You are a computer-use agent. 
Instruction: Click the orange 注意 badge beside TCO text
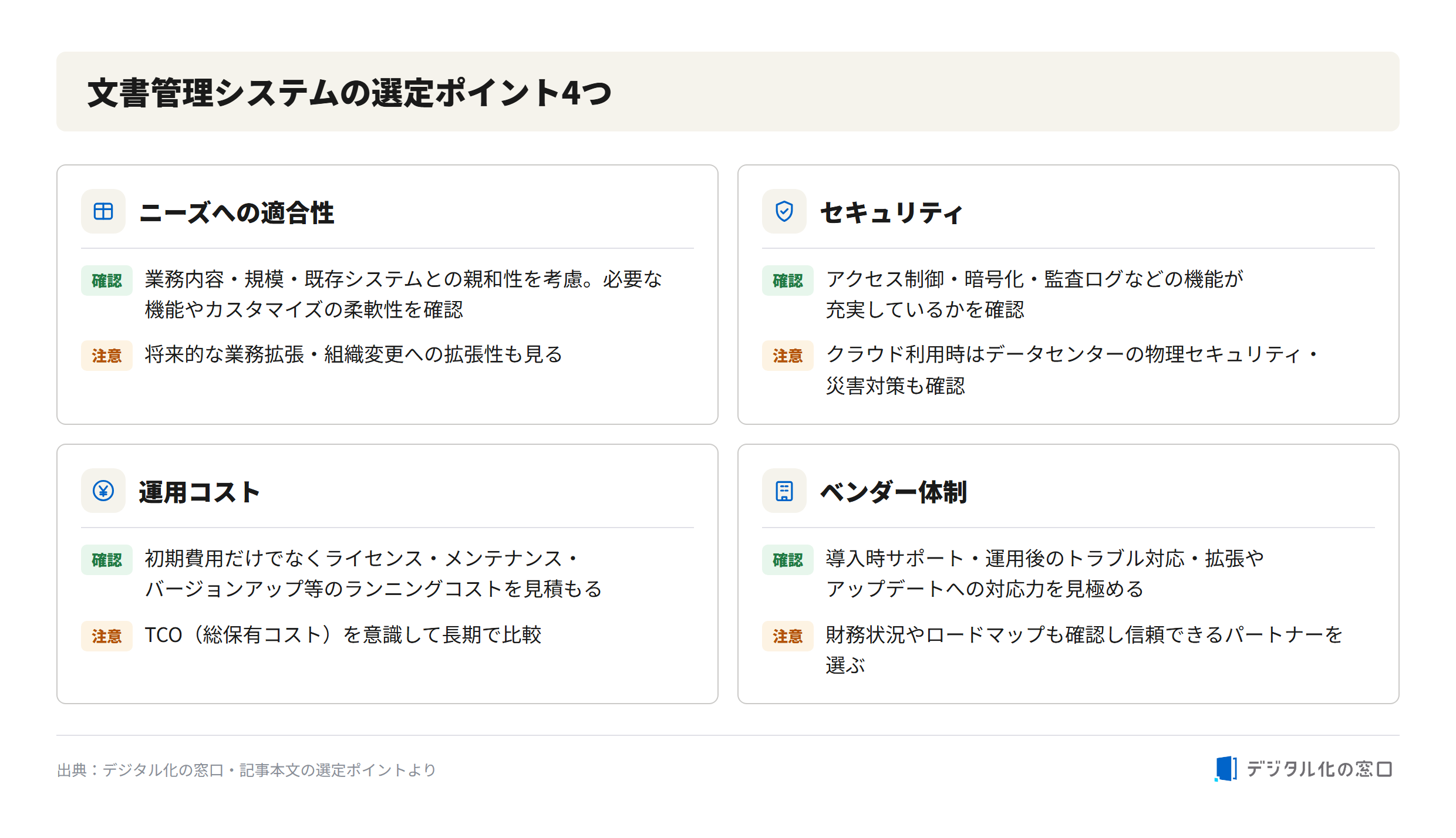pyautogui.click(x=107, y=636)
